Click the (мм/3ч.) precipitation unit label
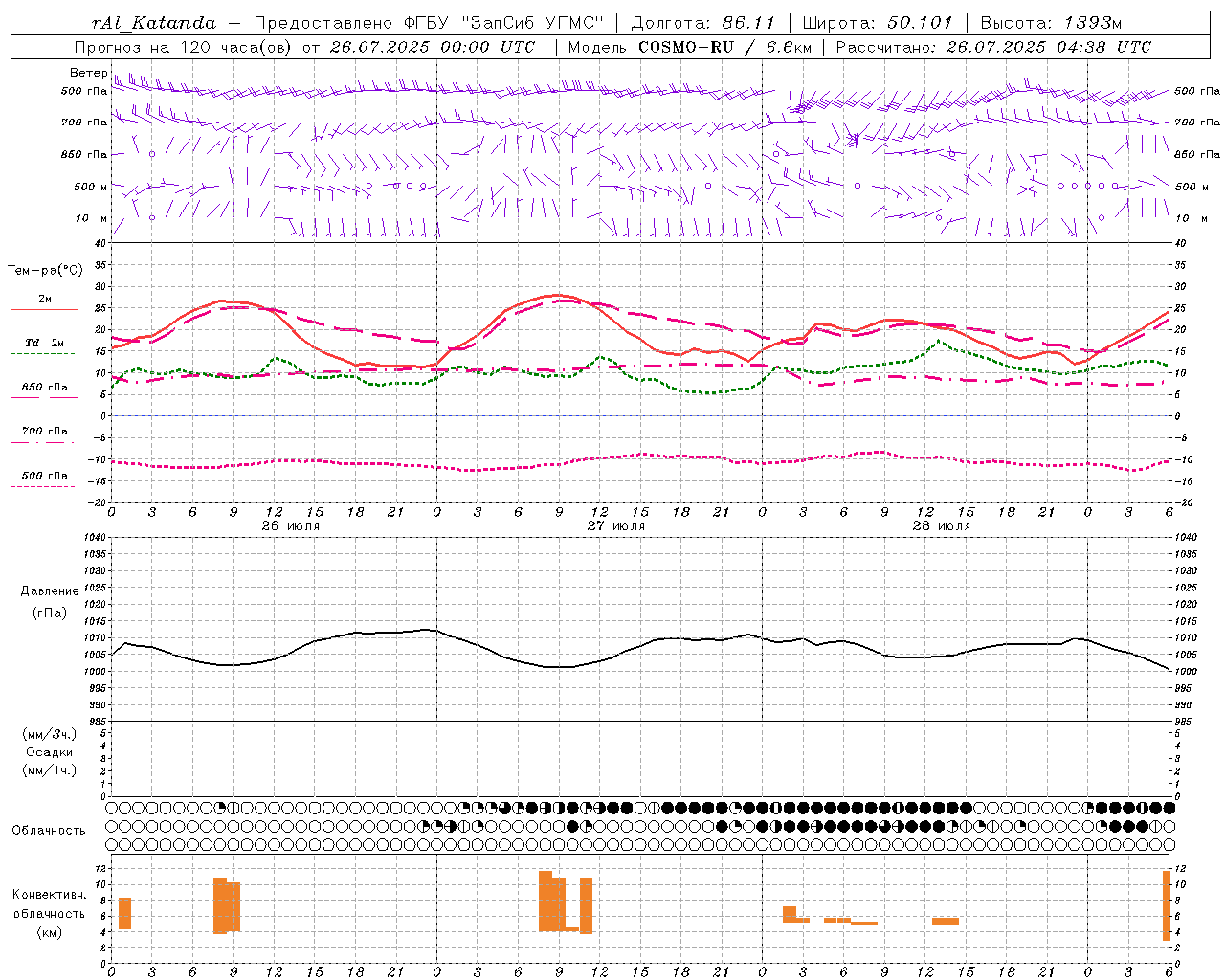This screenshot has width=1225, height=980. click(x=50, y=734)
